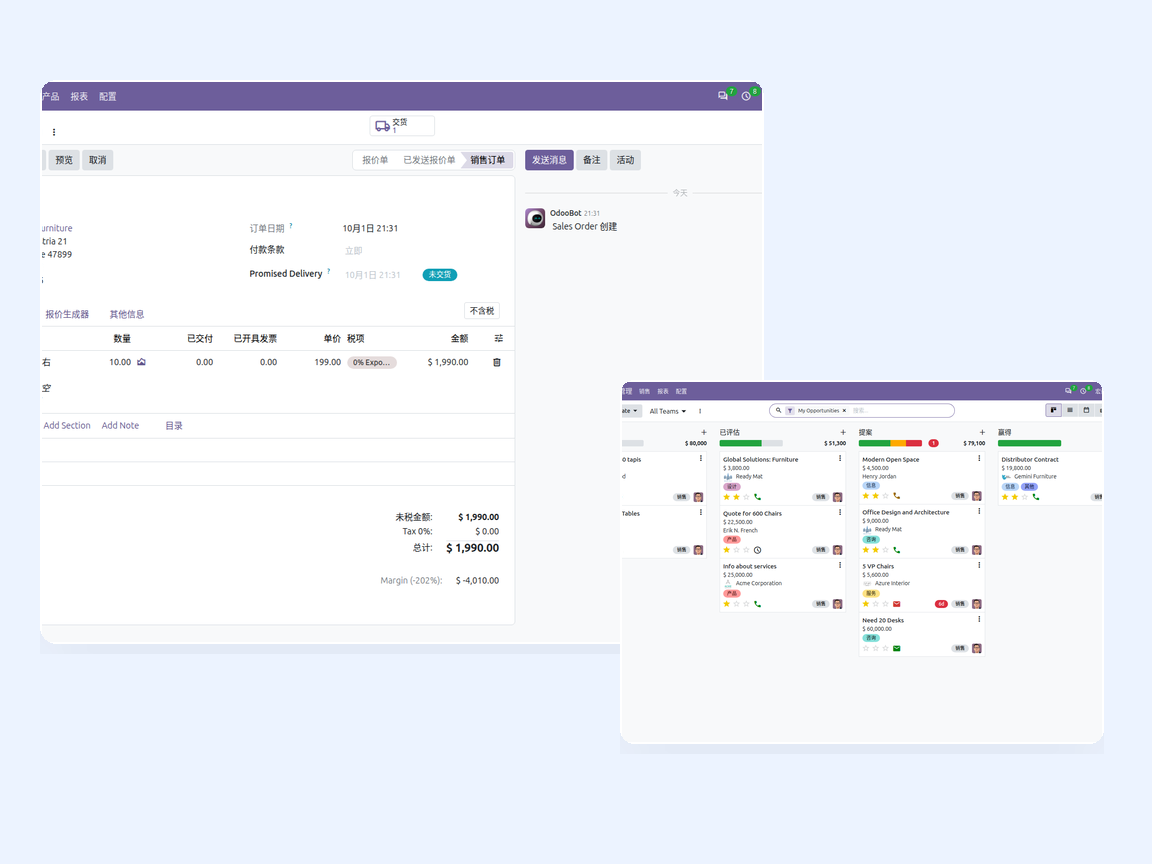Open the clock activity on Quote for 600 Chairs
1152x864 pixels.
757,550
